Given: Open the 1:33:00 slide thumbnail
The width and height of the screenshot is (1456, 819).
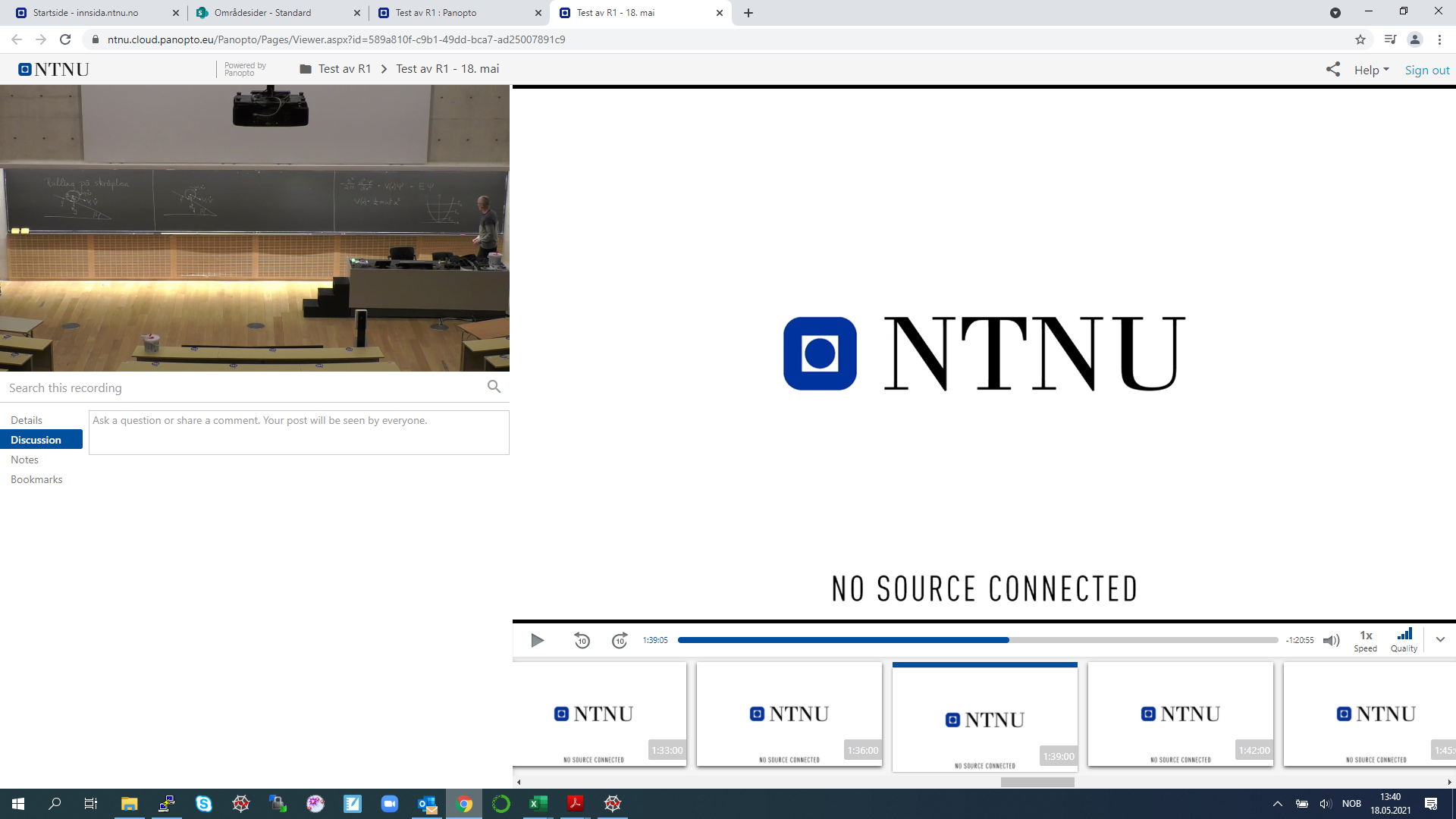Looking at the screenshot, I should click(x=600, y=714).
